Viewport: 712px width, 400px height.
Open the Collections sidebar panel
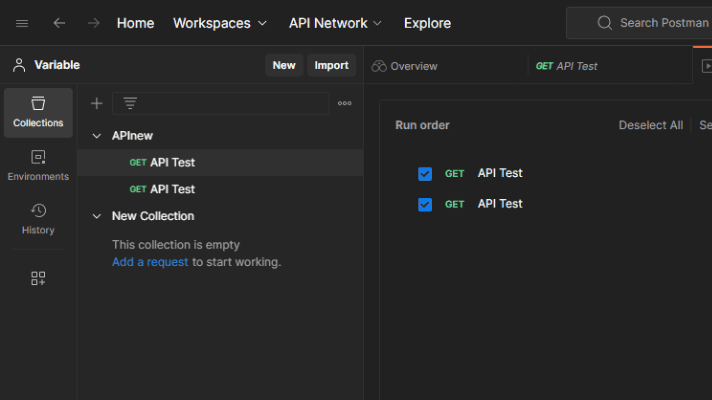click(38, 112)
